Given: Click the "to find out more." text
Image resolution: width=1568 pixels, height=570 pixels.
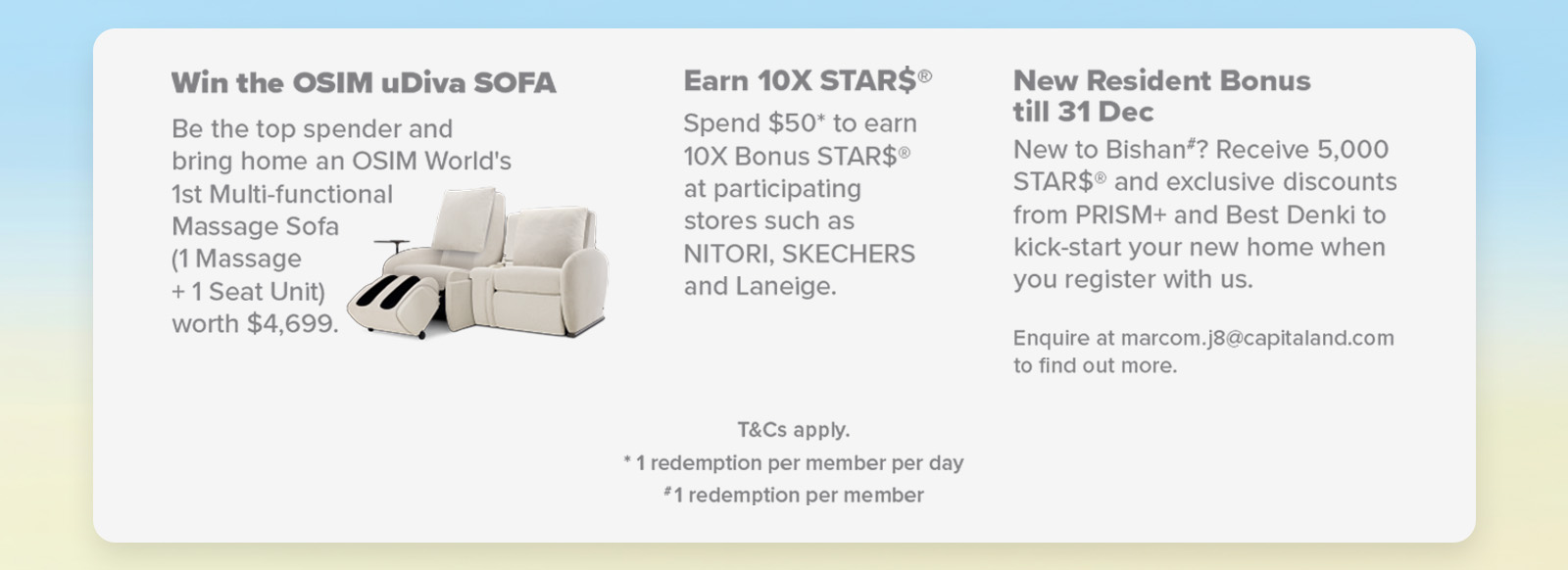Looking at the screenshot, I should [1095, 365].
